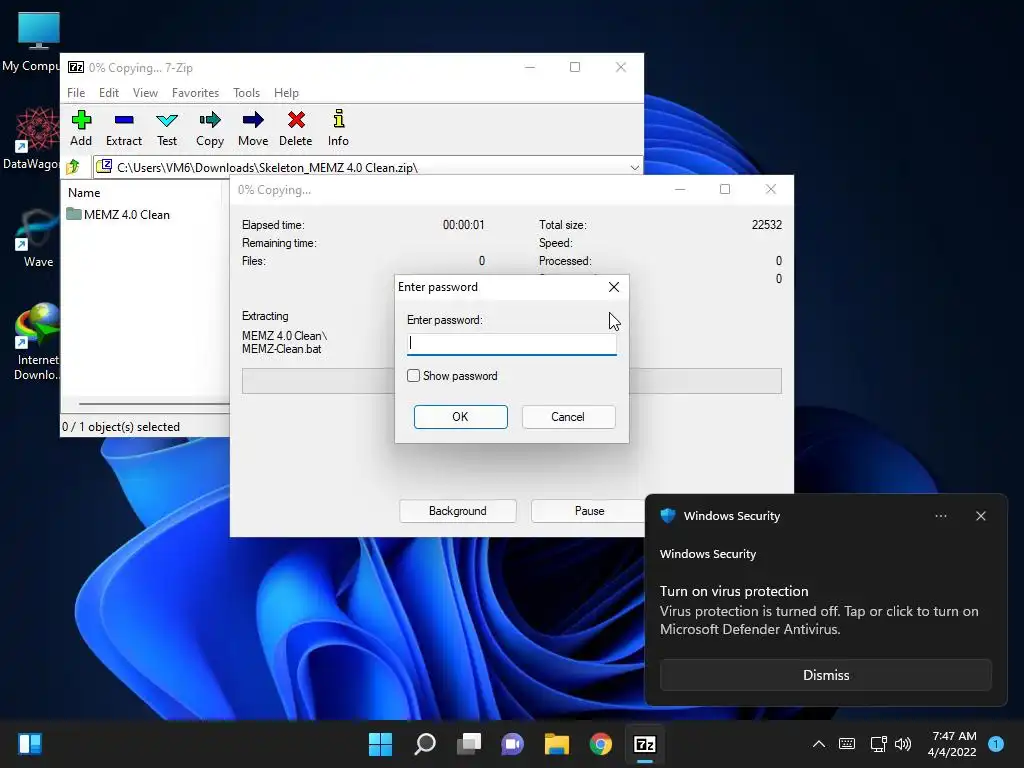Click the Move toolbar icon
1024x768 pixels.
253,128
